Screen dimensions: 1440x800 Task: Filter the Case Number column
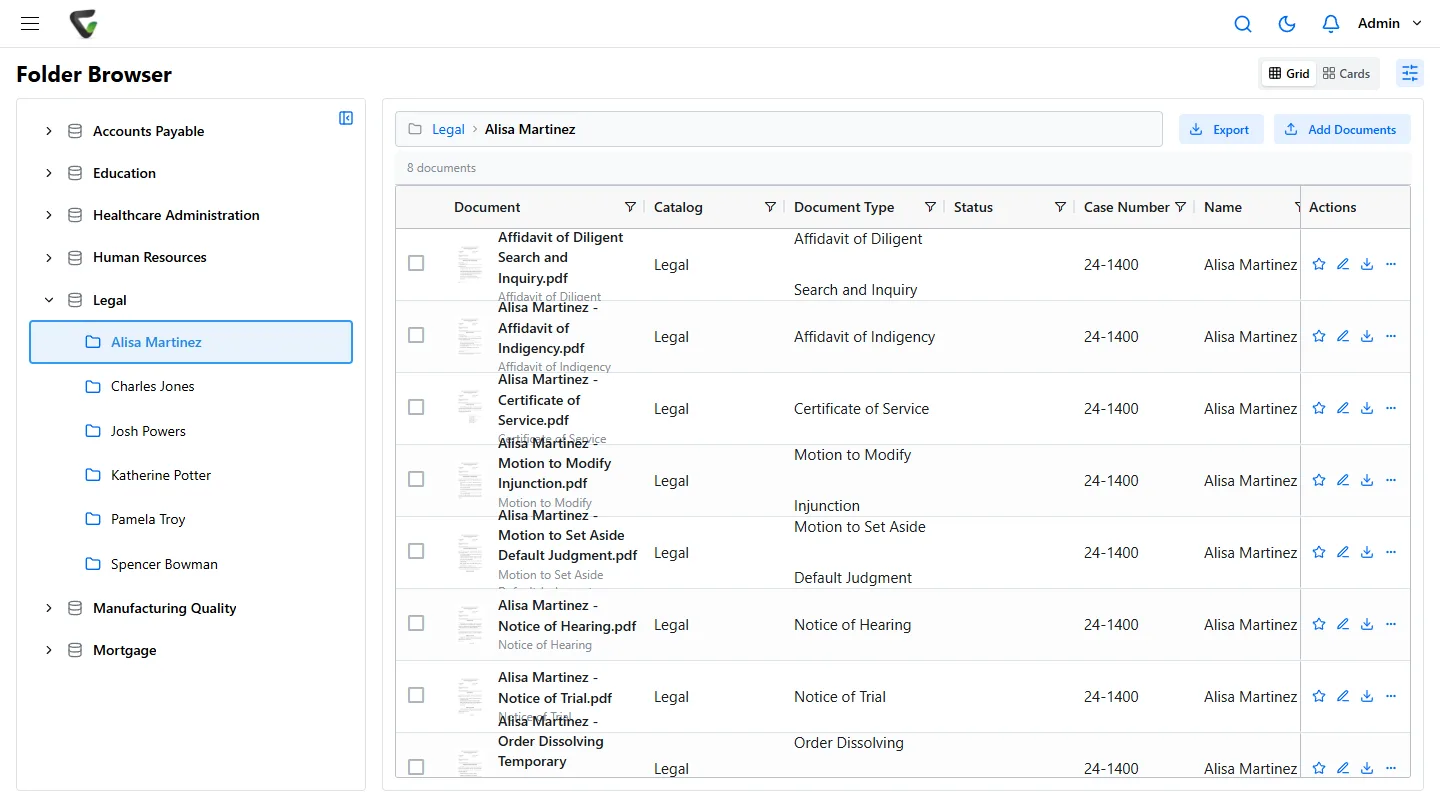pos(1180,207)
